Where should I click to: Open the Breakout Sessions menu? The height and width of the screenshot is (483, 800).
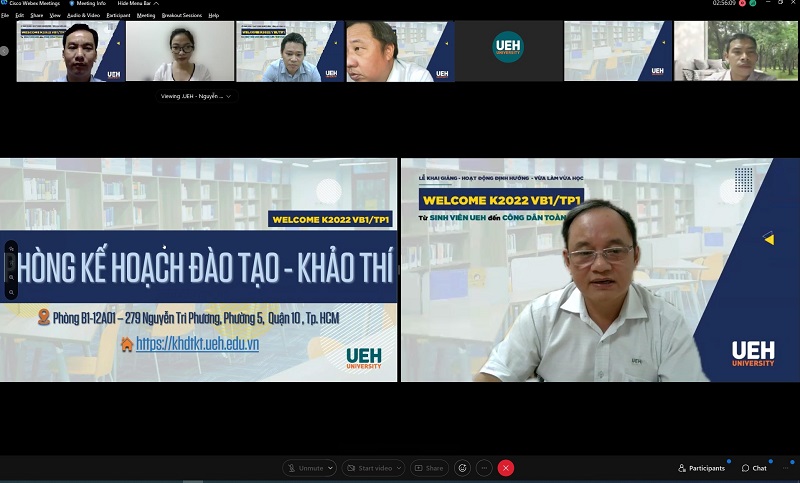(x=182, y=15)
